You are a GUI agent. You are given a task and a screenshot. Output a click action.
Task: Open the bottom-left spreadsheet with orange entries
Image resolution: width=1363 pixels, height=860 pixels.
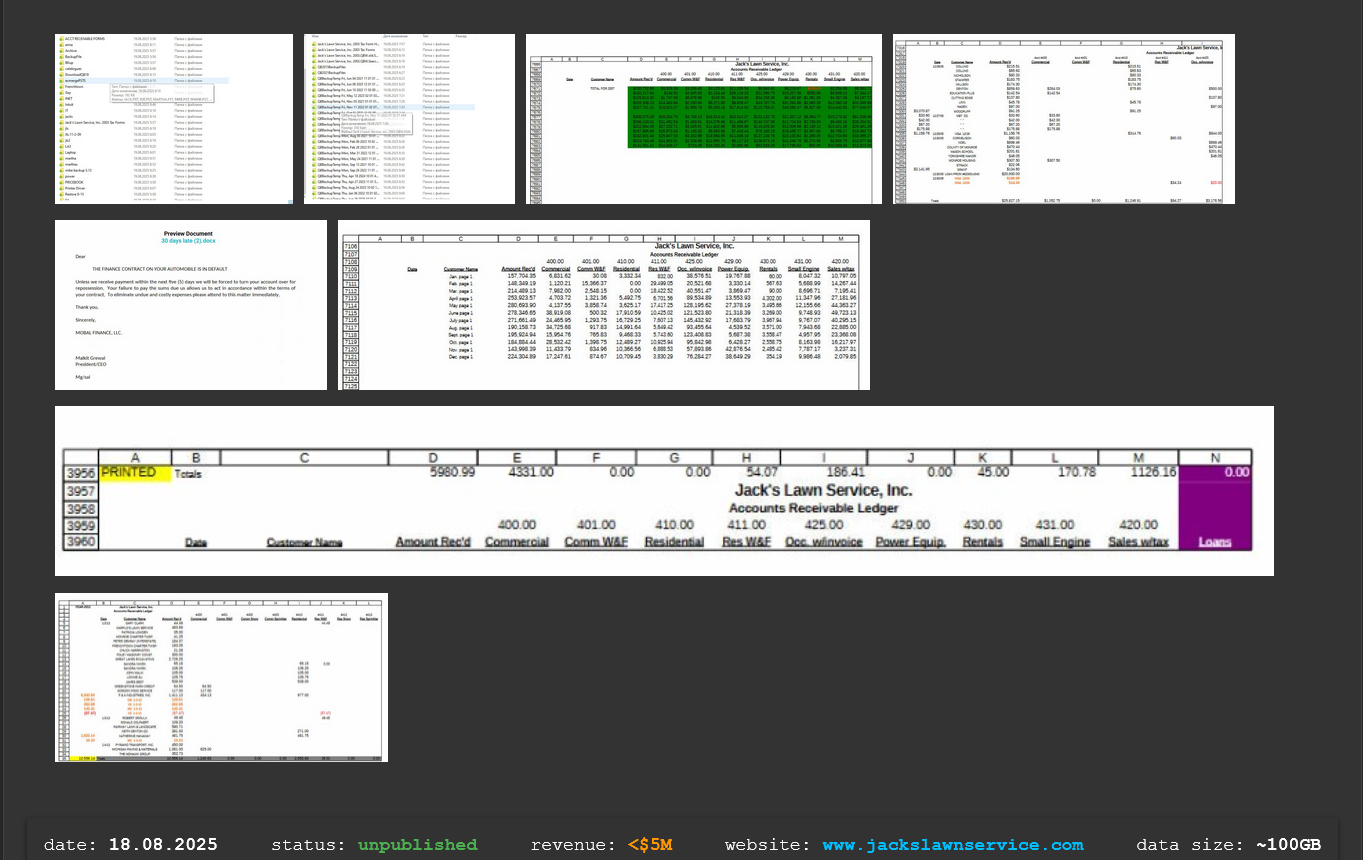pos(221,677)
